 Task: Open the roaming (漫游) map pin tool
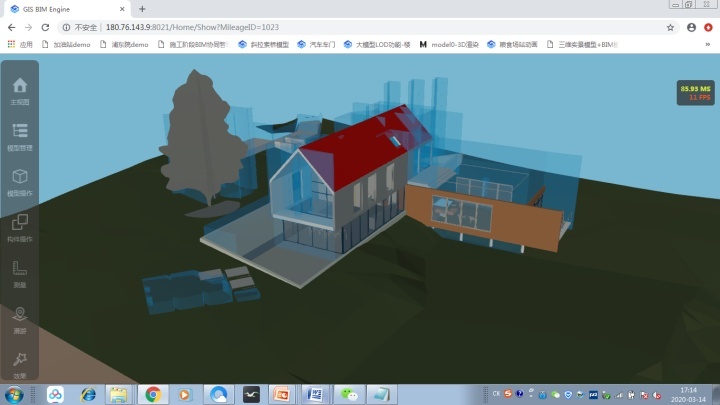(x=20, y=320)
